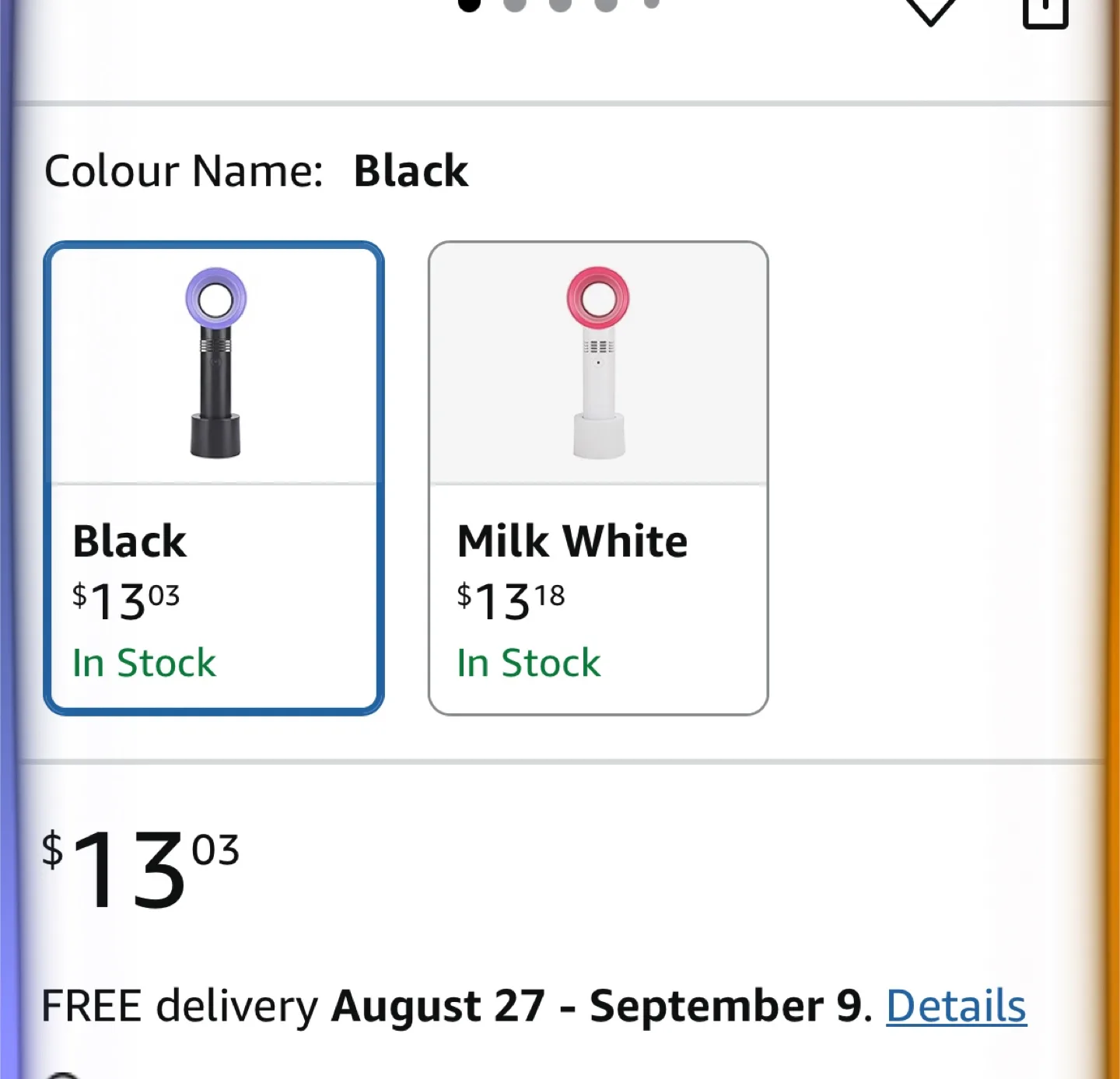Tap the bold Black selected colour value
Screen dimensions: 1120x1079
point(411,170)
